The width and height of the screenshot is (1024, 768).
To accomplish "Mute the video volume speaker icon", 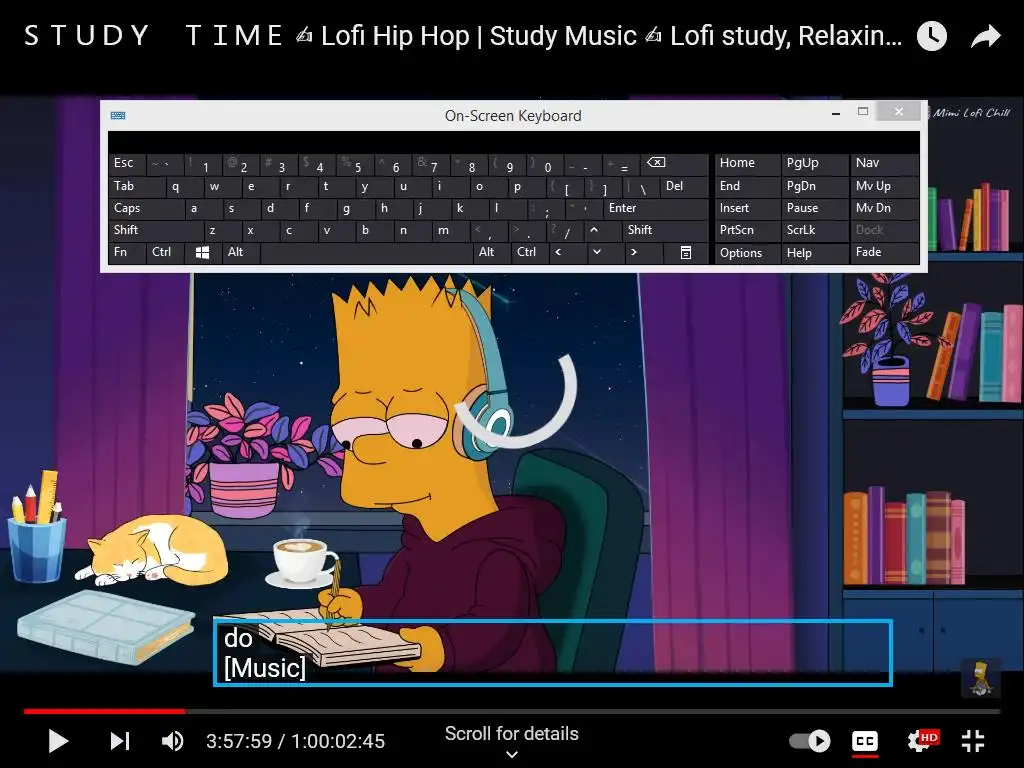I will point(172,741).
